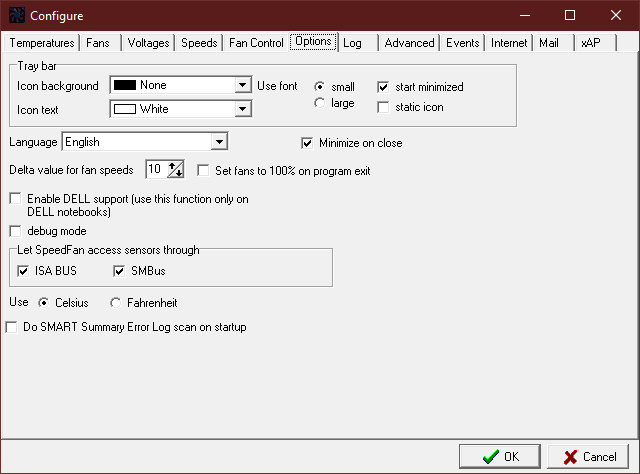
Task: Maximize the Configure window
Action: 570,16
